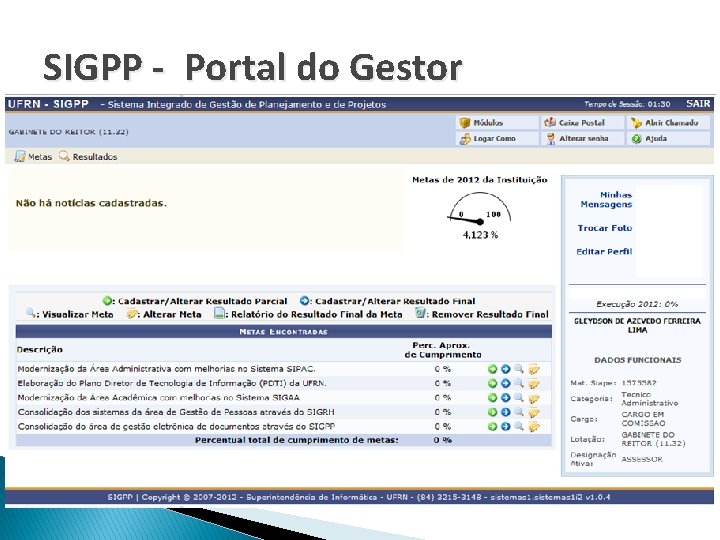Edit meta icon for SIPAC row

pyautogui.click(x=534, y=369)
